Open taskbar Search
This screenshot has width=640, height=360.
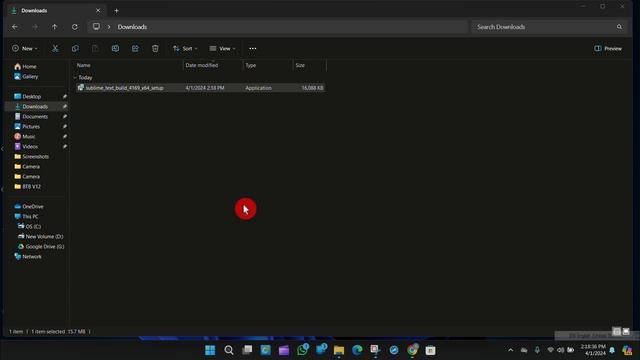pyautogui.click(x=229, y=350)
